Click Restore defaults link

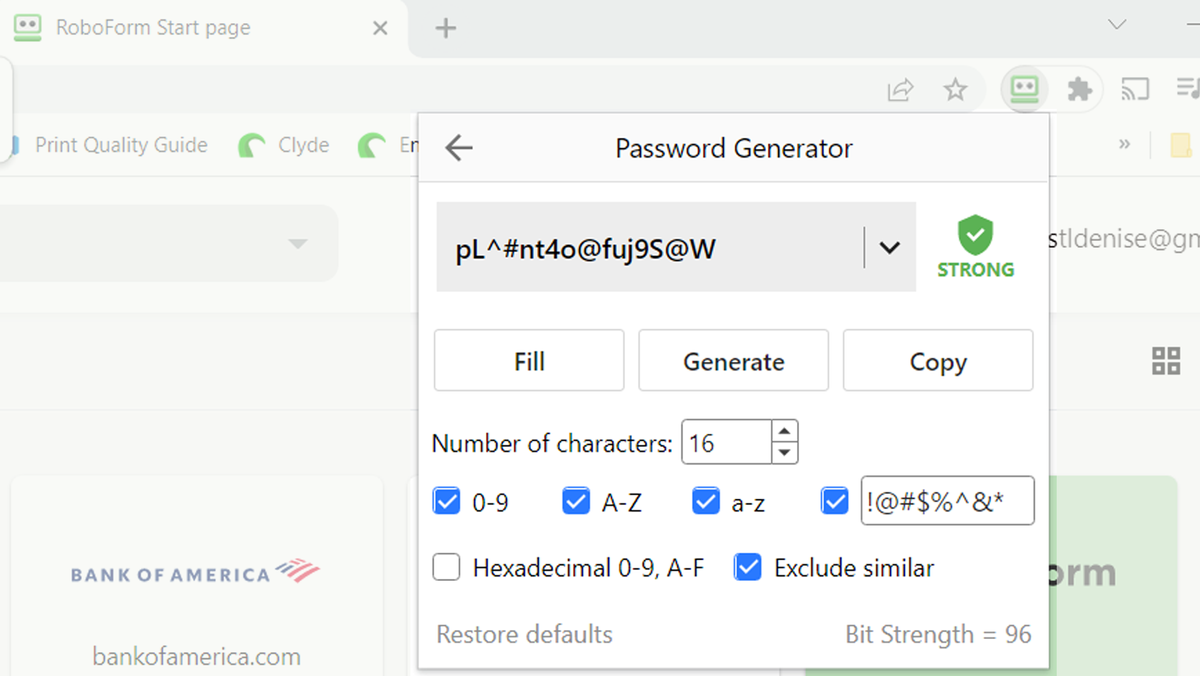tap(524, 634)
